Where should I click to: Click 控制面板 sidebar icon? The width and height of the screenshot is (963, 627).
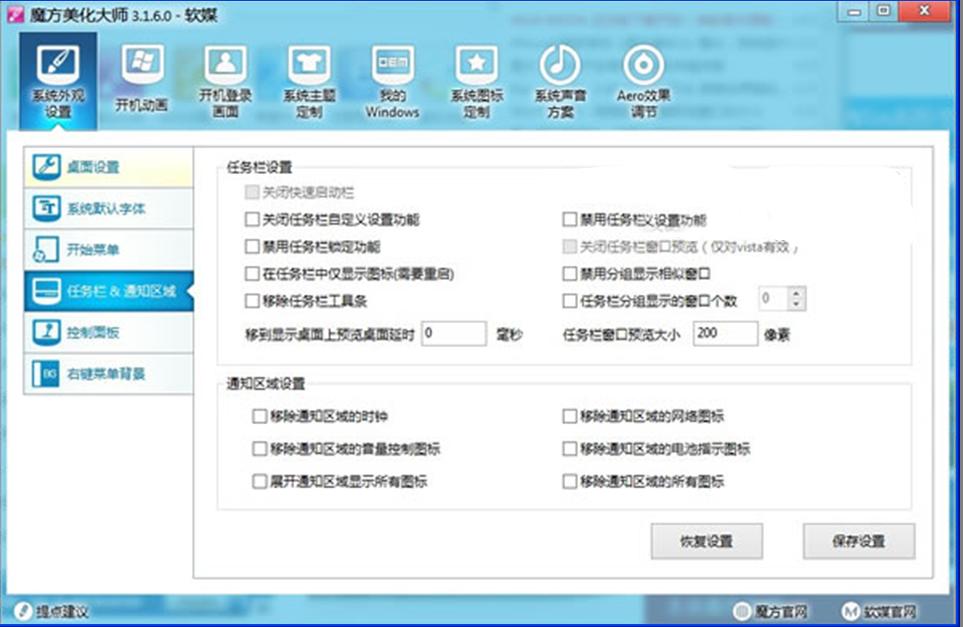click(47, 332)
